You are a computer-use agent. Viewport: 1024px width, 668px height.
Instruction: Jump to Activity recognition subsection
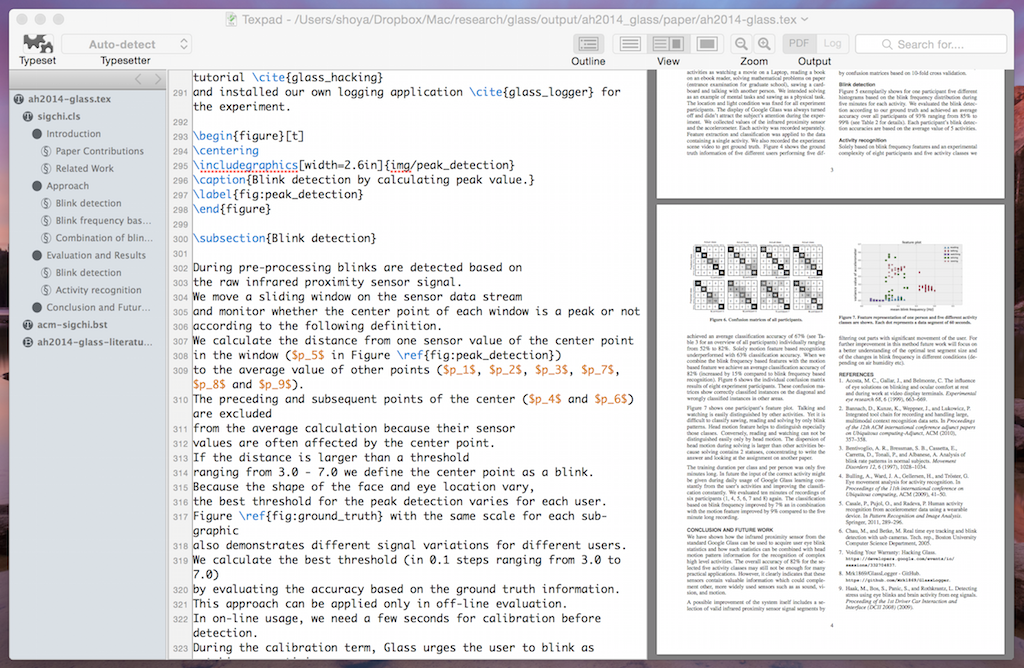tap(98, 290)
